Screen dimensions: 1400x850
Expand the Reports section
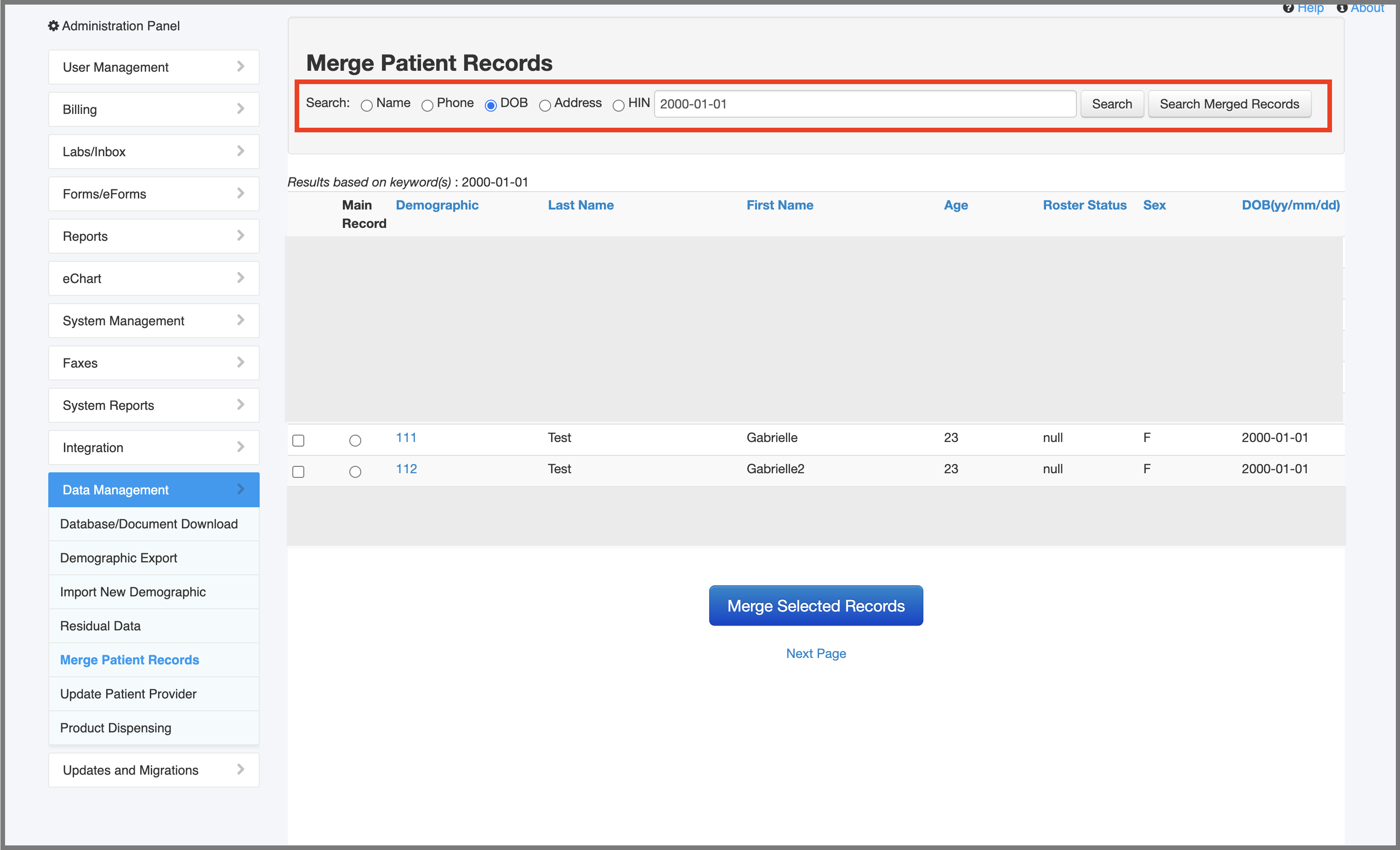tap(154, 236)
